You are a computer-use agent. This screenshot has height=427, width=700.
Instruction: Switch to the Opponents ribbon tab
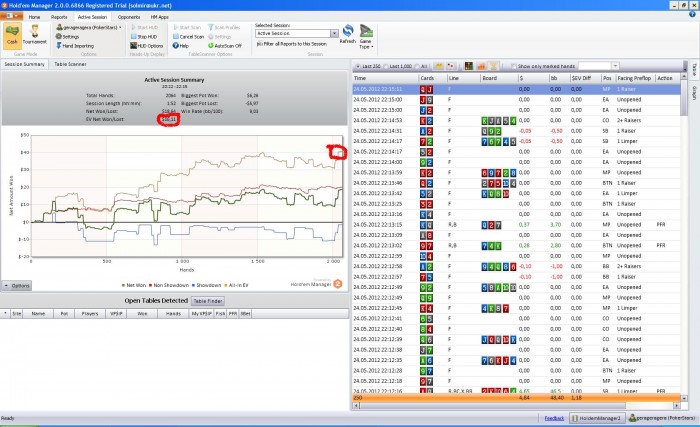click(x=129, y=17)
